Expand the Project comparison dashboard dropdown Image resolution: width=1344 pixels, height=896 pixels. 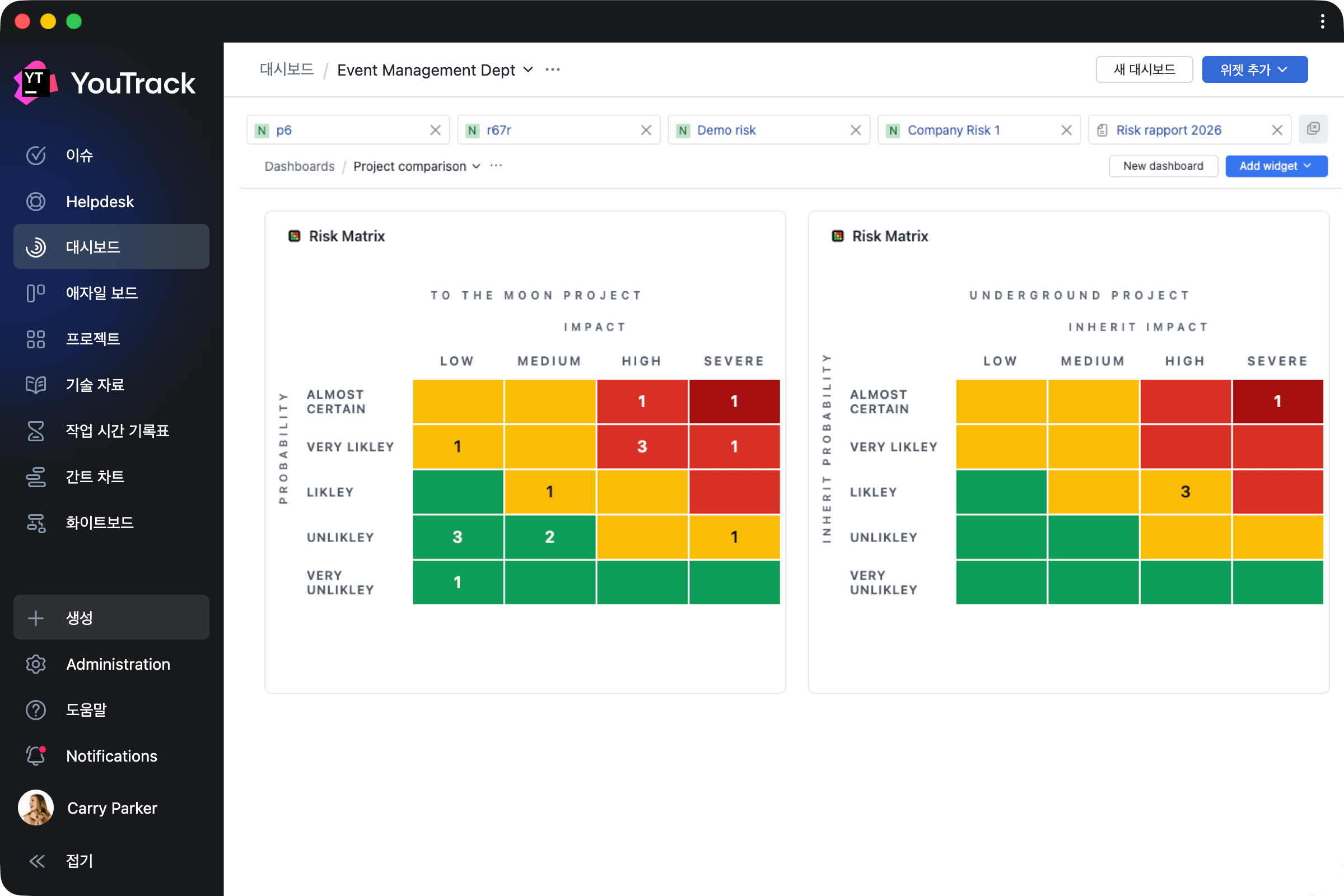(476, 166)
